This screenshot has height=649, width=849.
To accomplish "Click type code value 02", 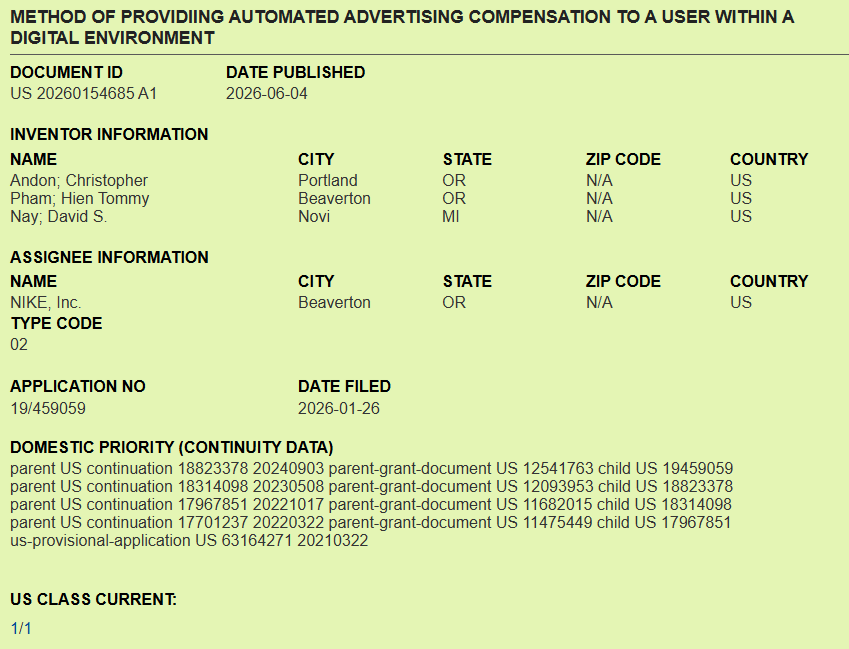I will click(19, 344).
